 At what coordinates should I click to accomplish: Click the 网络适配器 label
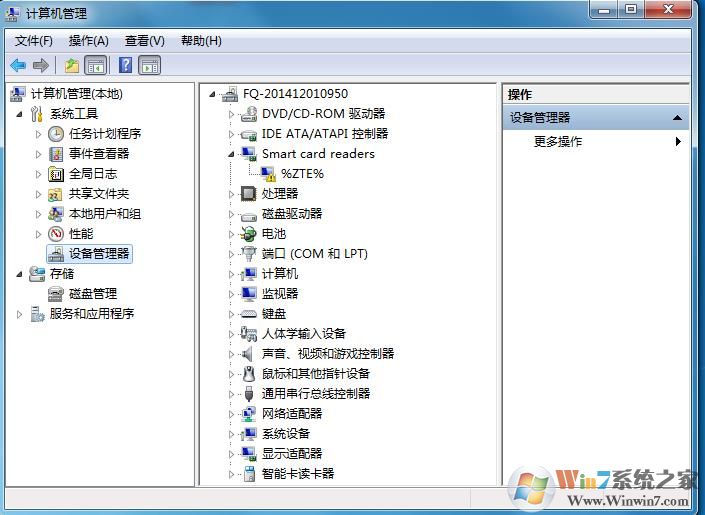(x=292, y=414)
